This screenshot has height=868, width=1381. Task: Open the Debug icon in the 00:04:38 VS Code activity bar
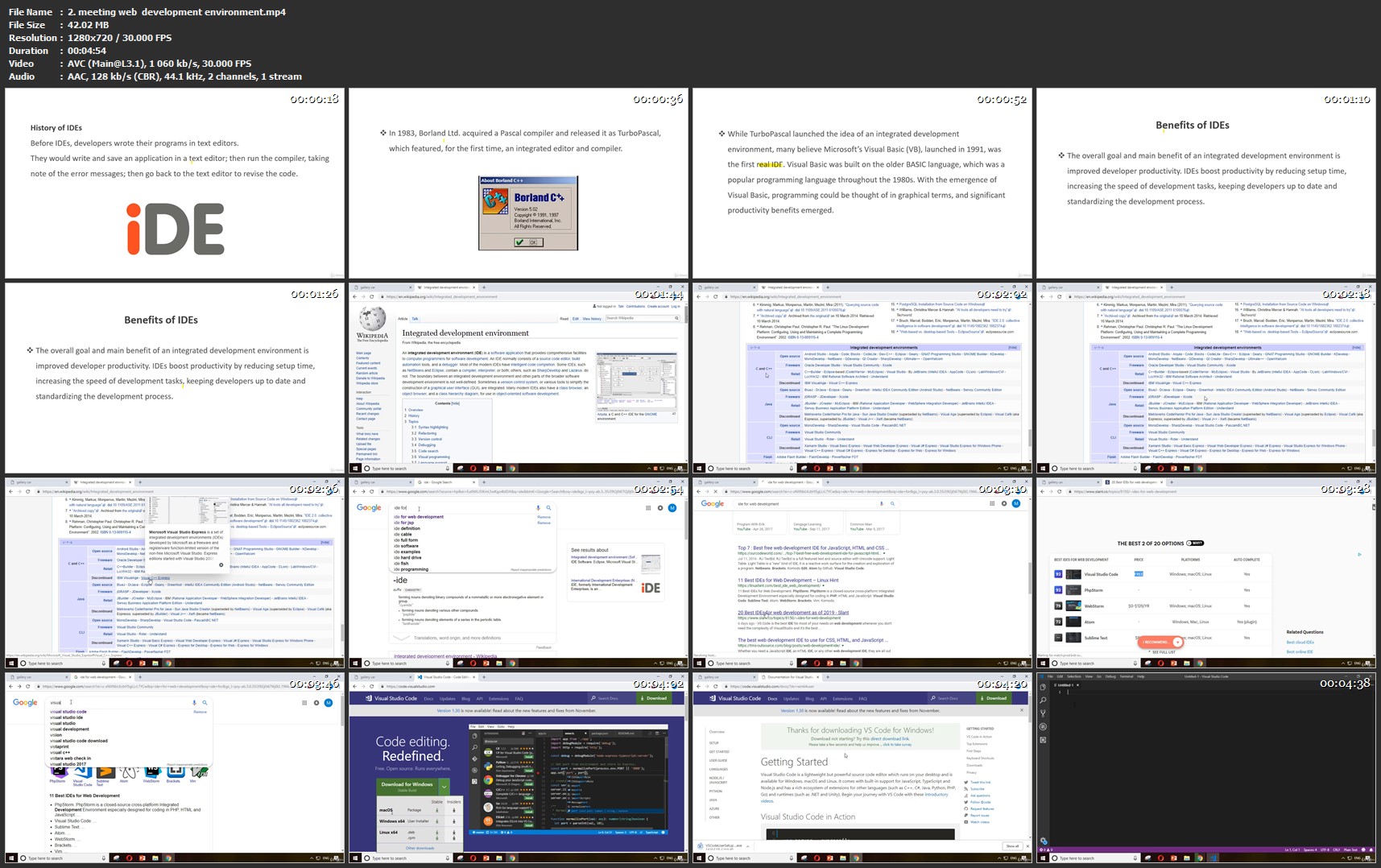coord(1043,726)
